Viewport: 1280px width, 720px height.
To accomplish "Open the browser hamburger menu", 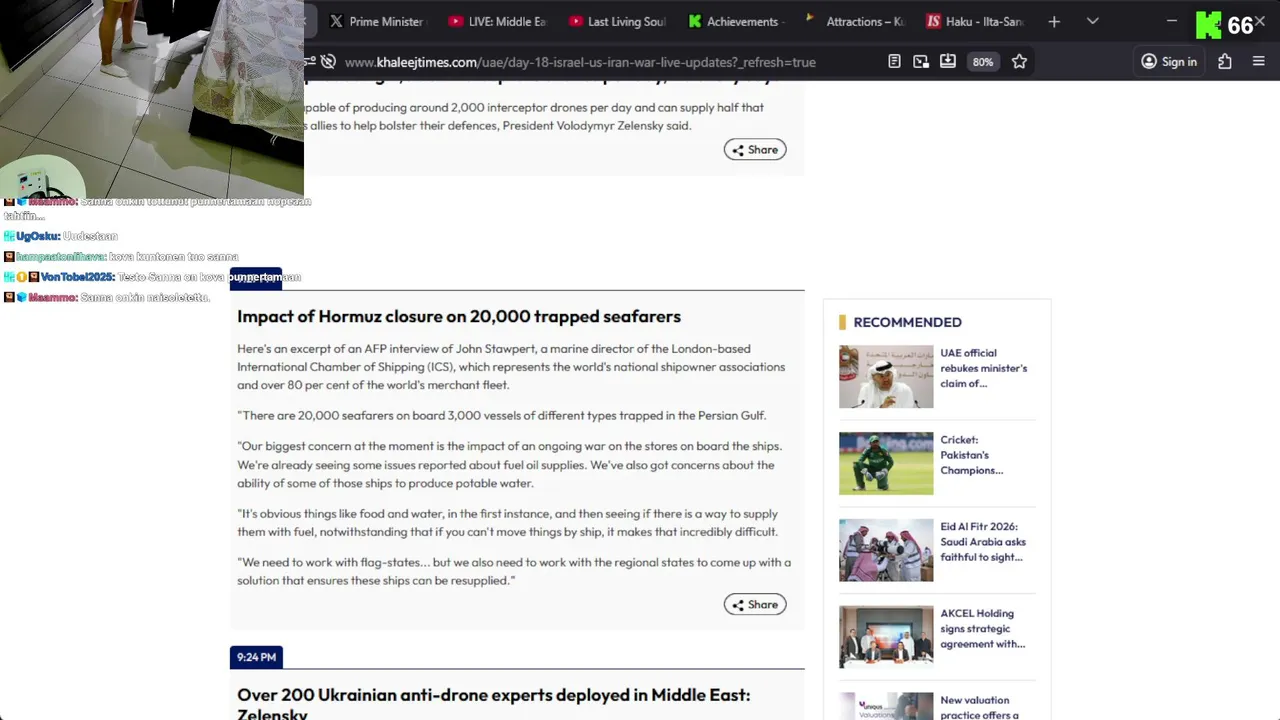I will (1259, 61).
